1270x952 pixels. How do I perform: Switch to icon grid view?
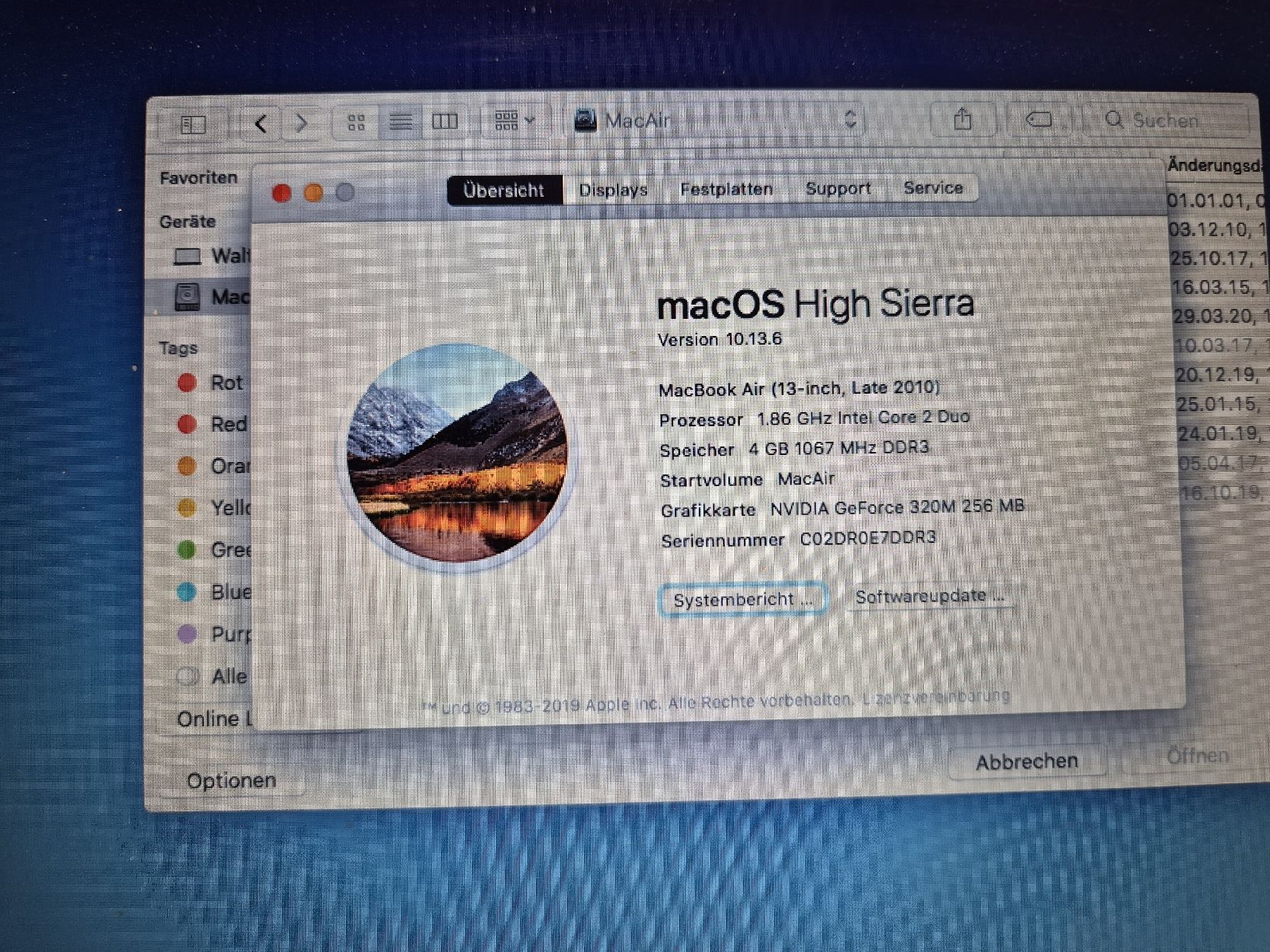(x=356, y=122)
